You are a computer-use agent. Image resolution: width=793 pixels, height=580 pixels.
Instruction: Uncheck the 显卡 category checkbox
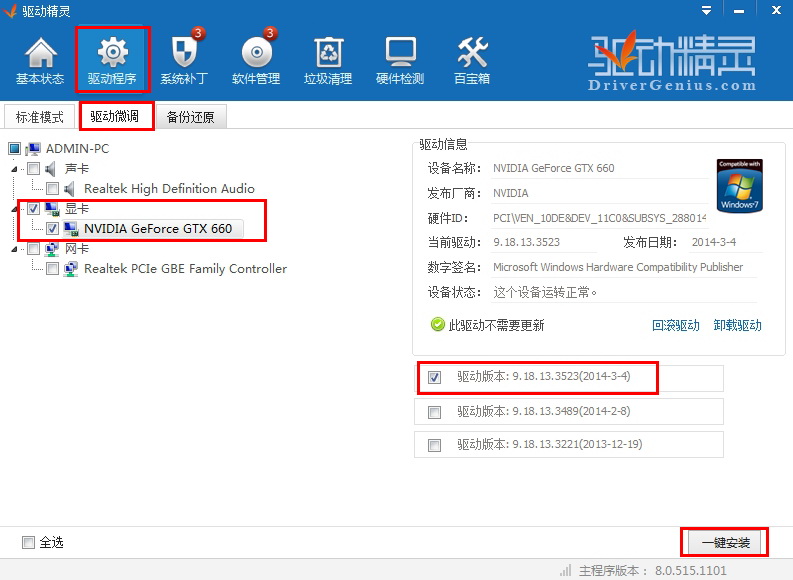tap(33, 208)
